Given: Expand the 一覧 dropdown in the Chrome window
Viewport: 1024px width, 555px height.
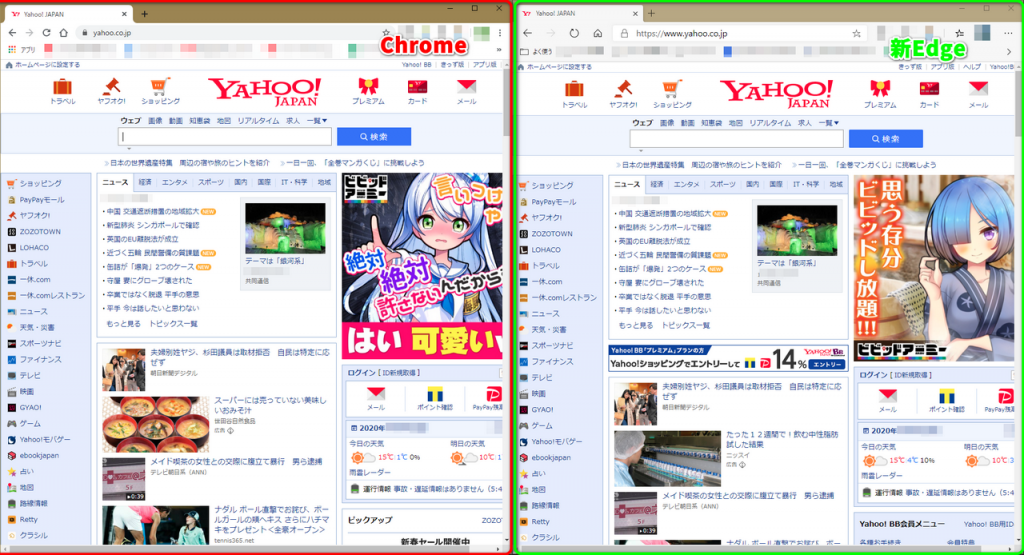Looking at the screenshot, I should coord(317,121).
